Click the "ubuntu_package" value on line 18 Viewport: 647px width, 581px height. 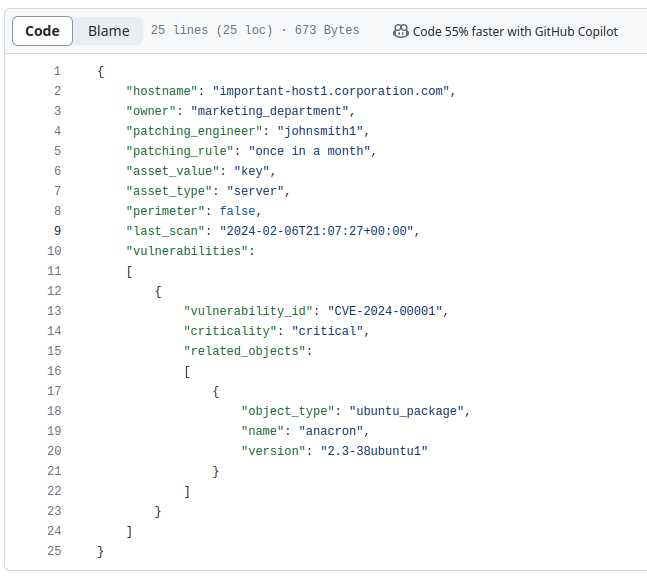(406, 411)
